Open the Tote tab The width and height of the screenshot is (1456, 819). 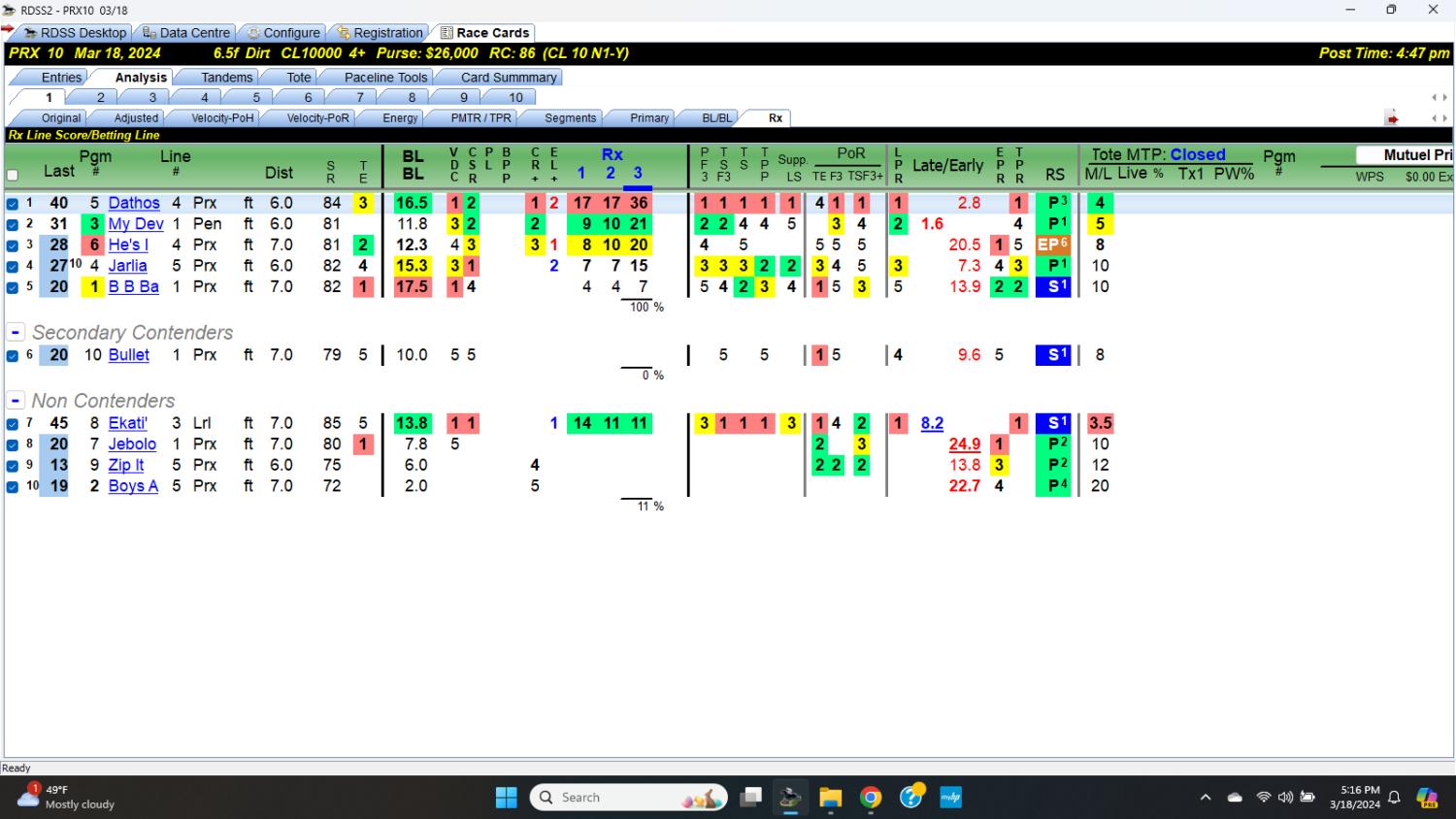[x=299, y=78]
